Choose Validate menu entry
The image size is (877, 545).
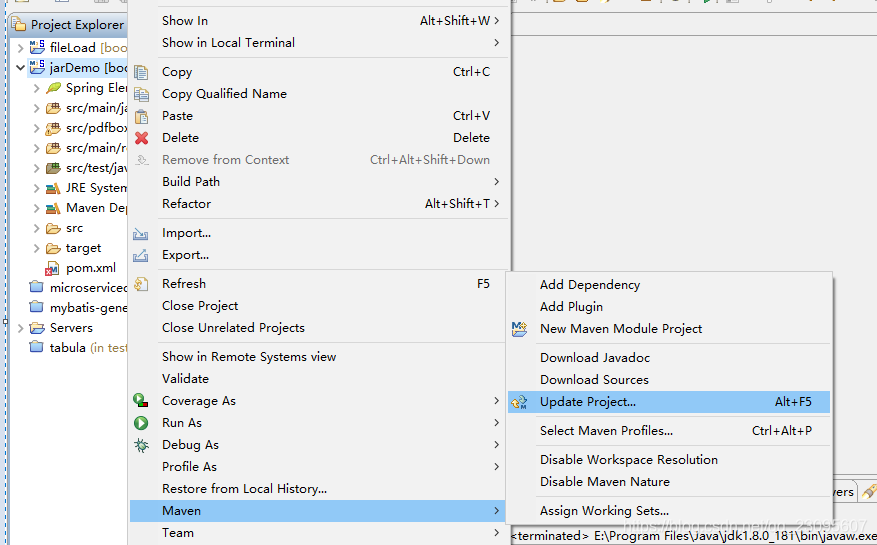[x=319, y=379]
